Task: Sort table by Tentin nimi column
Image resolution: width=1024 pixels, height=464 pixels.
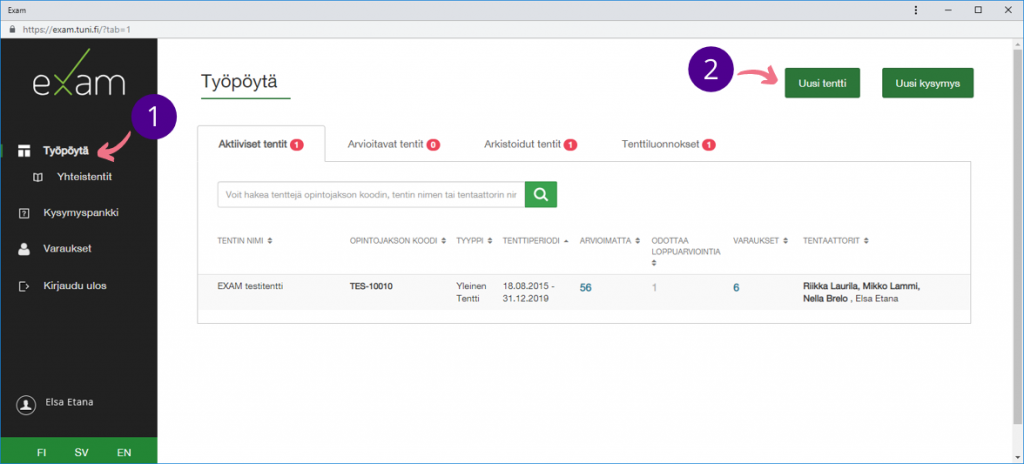Action: pos(245,241)
